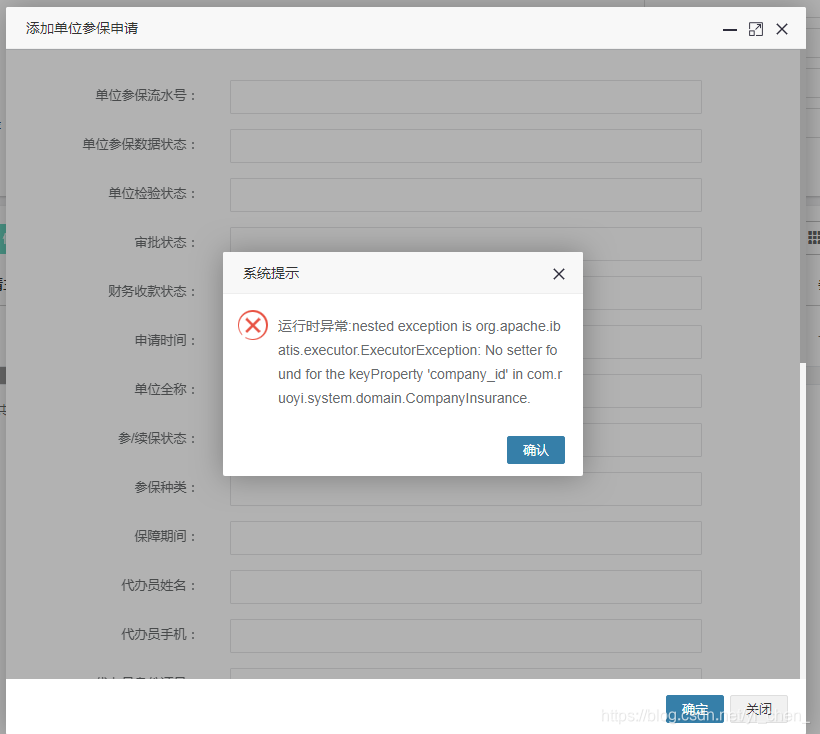
Task: Focus the 代办员手机 input field
Action: (x=465, y=636)
